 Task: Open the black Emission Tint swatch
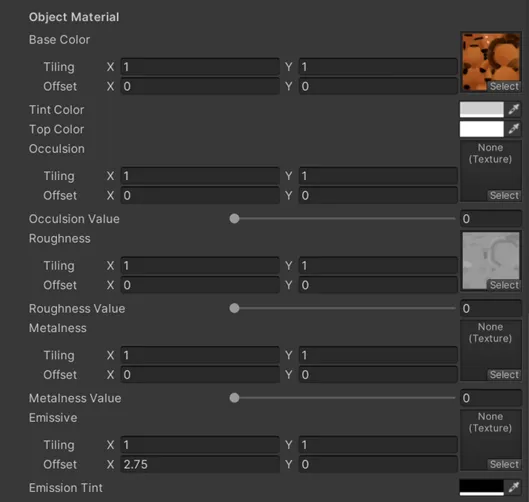481,487
